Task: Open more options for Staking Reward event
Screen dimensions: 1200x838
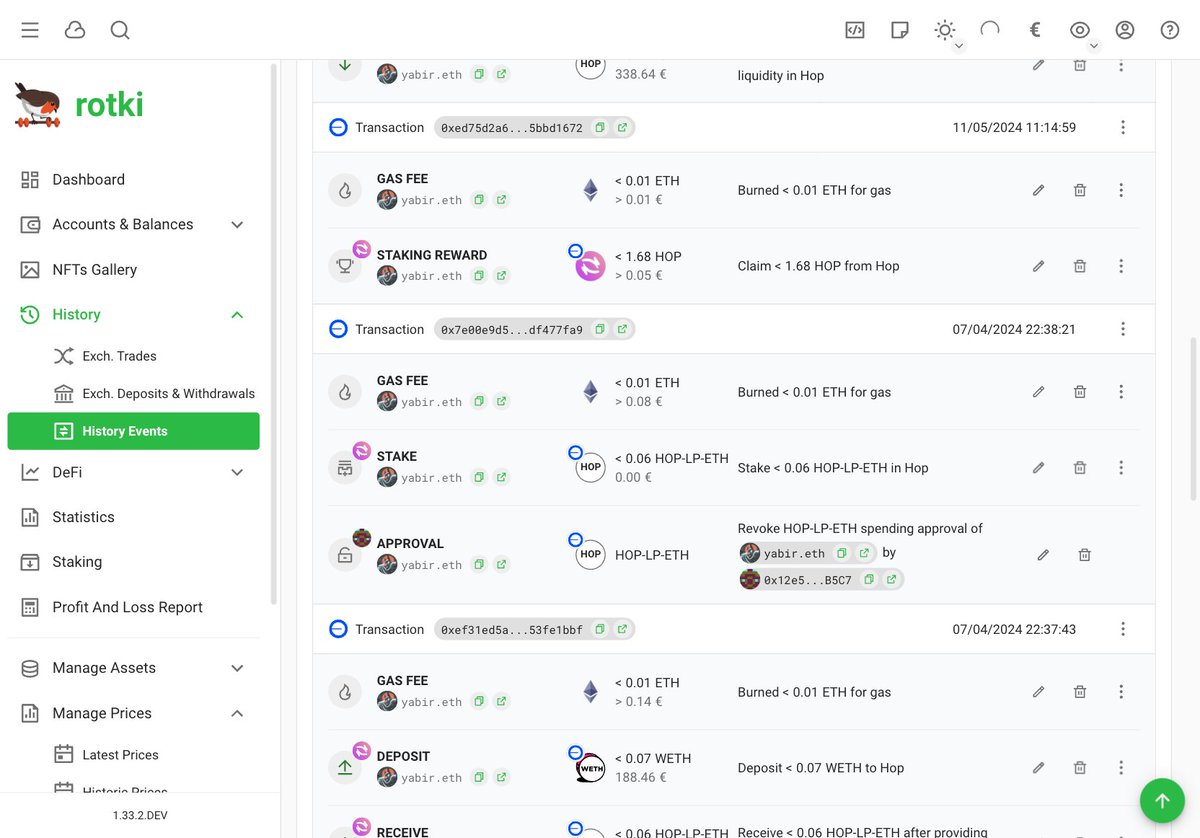Action: point(1121,266)
